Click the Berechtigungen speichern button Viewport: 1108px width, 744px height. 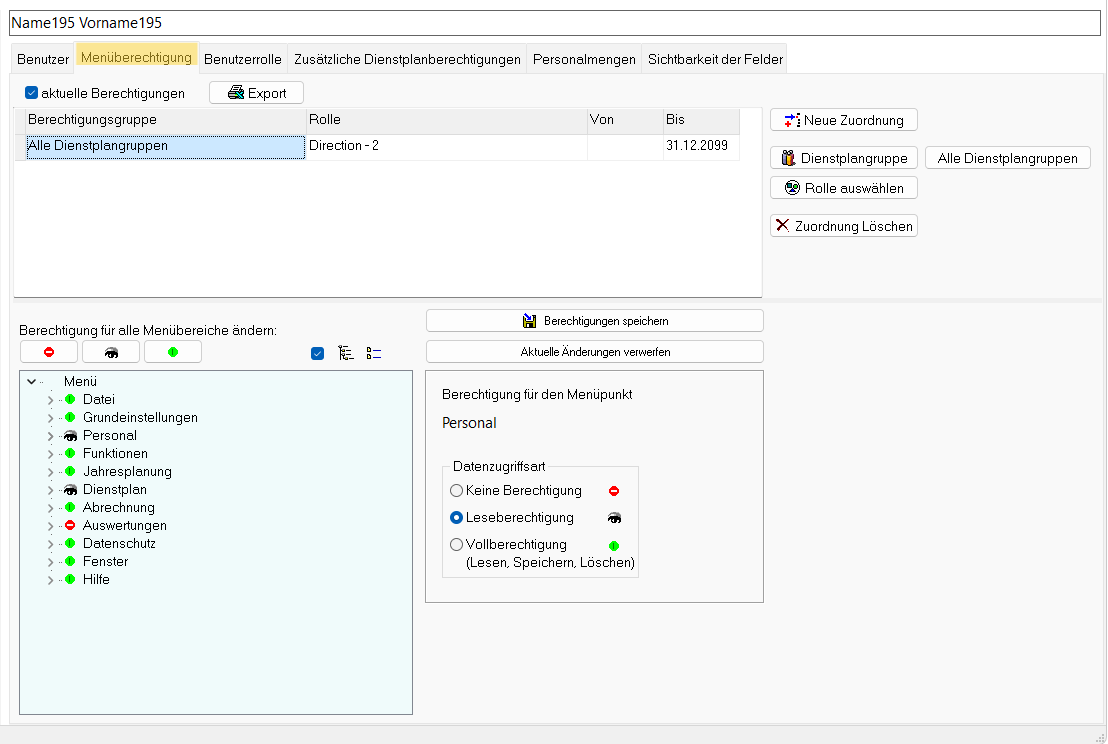point(594,321)
